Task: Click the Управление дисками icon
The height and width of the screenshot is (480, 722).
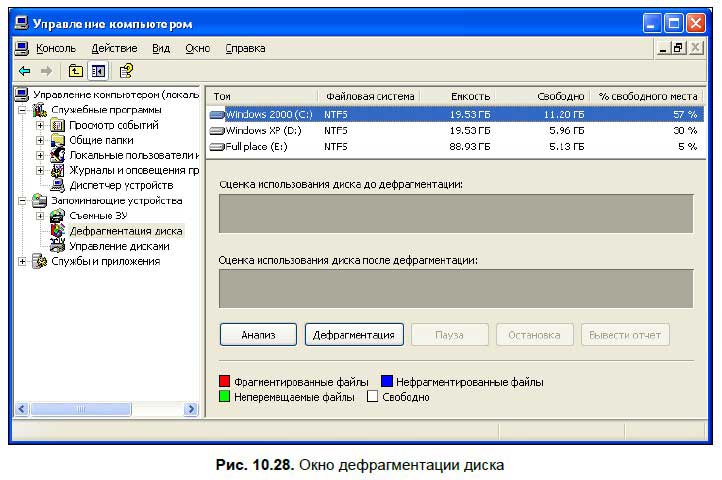Action: pos(57,246)
